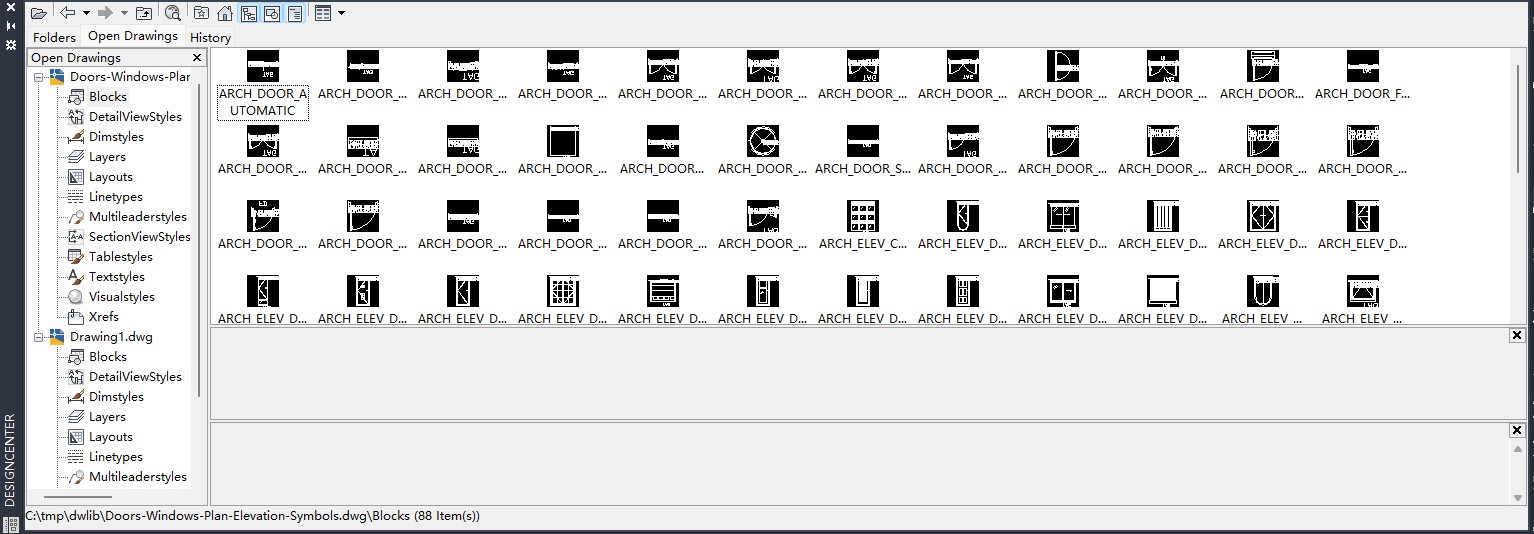Go back with the left arrow button
Screen dimensions: 1534x534
point(68,13)
